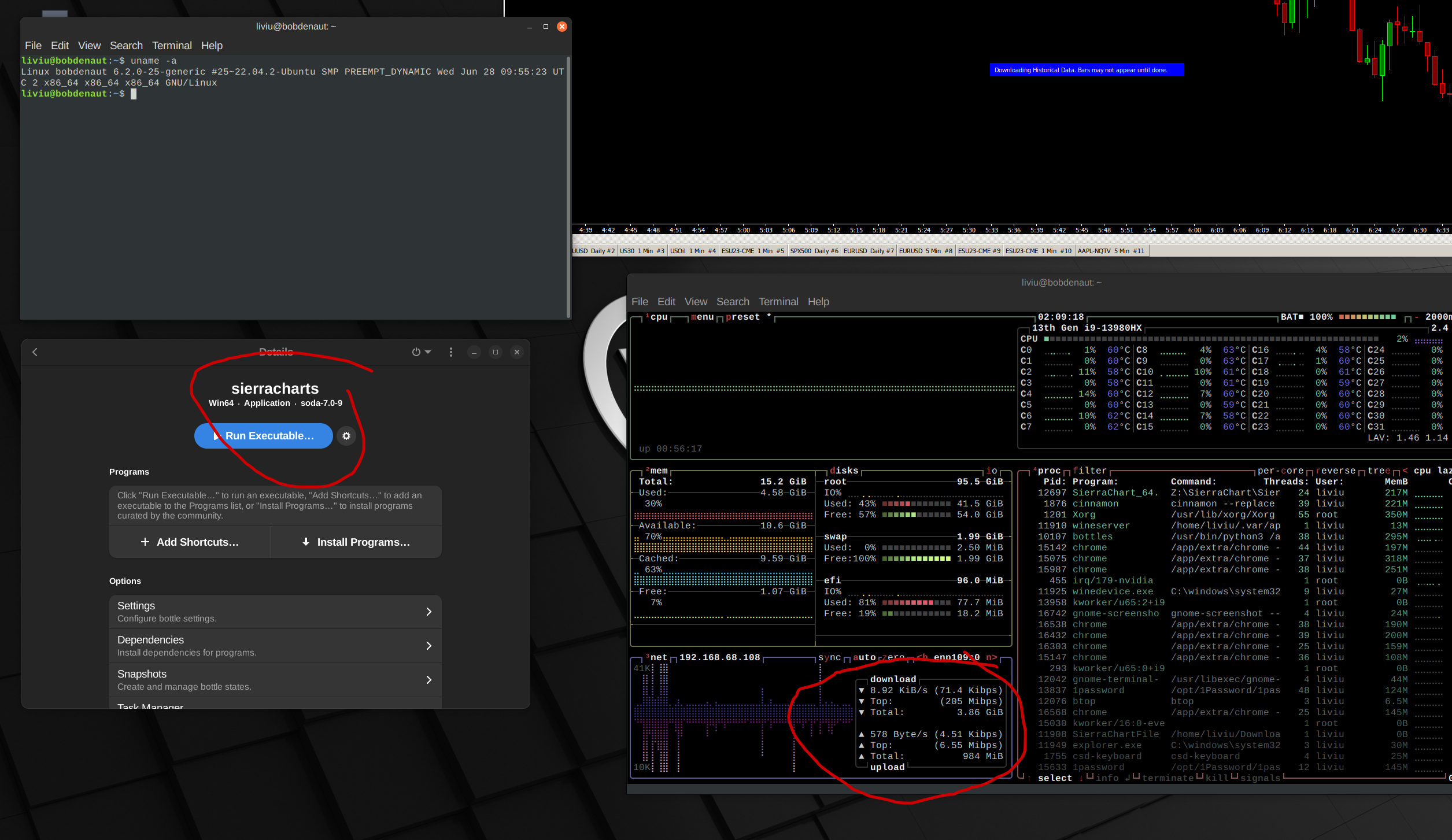Click the sierracharts bottle title

point(275,388)
